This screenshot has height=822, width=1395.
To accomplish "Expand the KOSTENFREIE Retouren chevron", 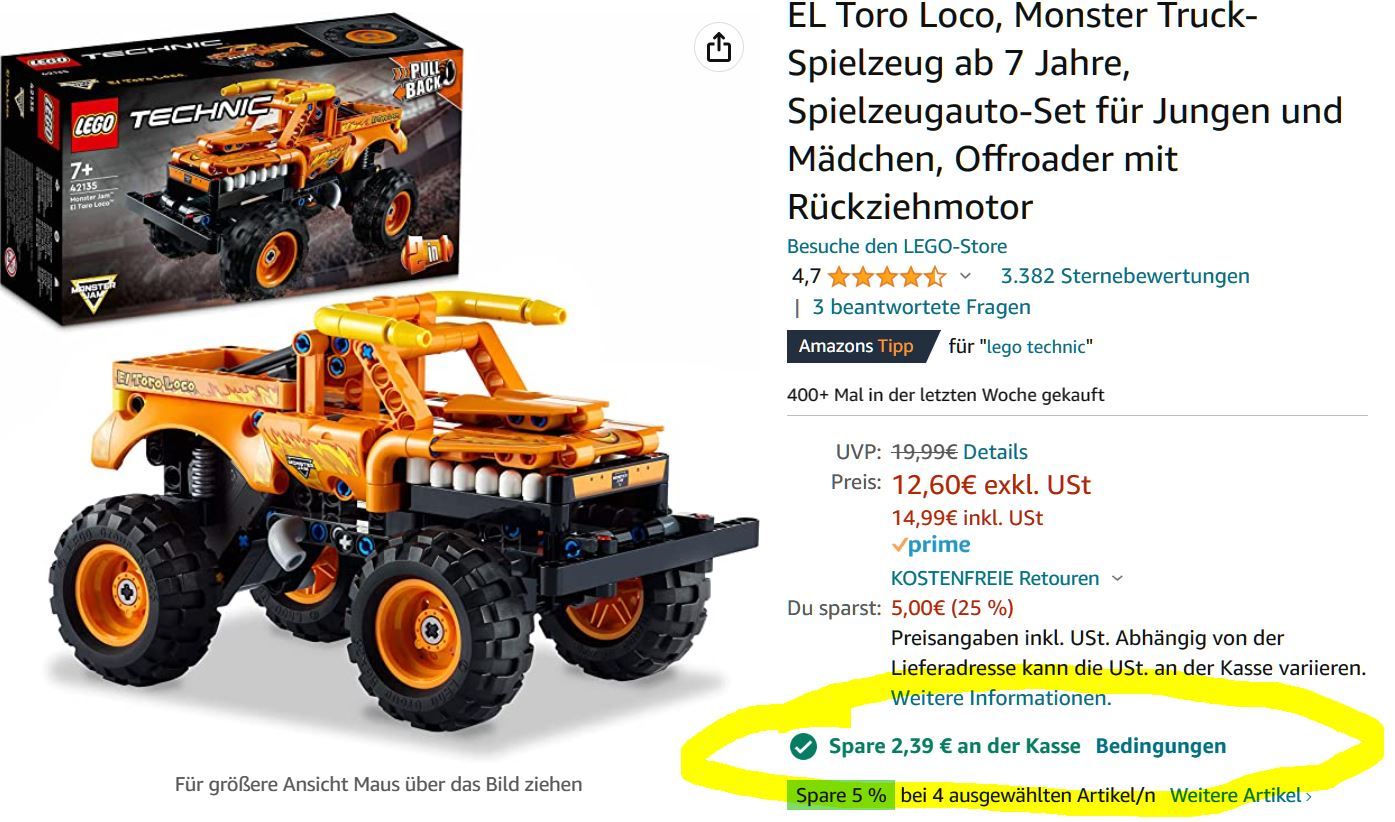I will tap(1117, 579).
